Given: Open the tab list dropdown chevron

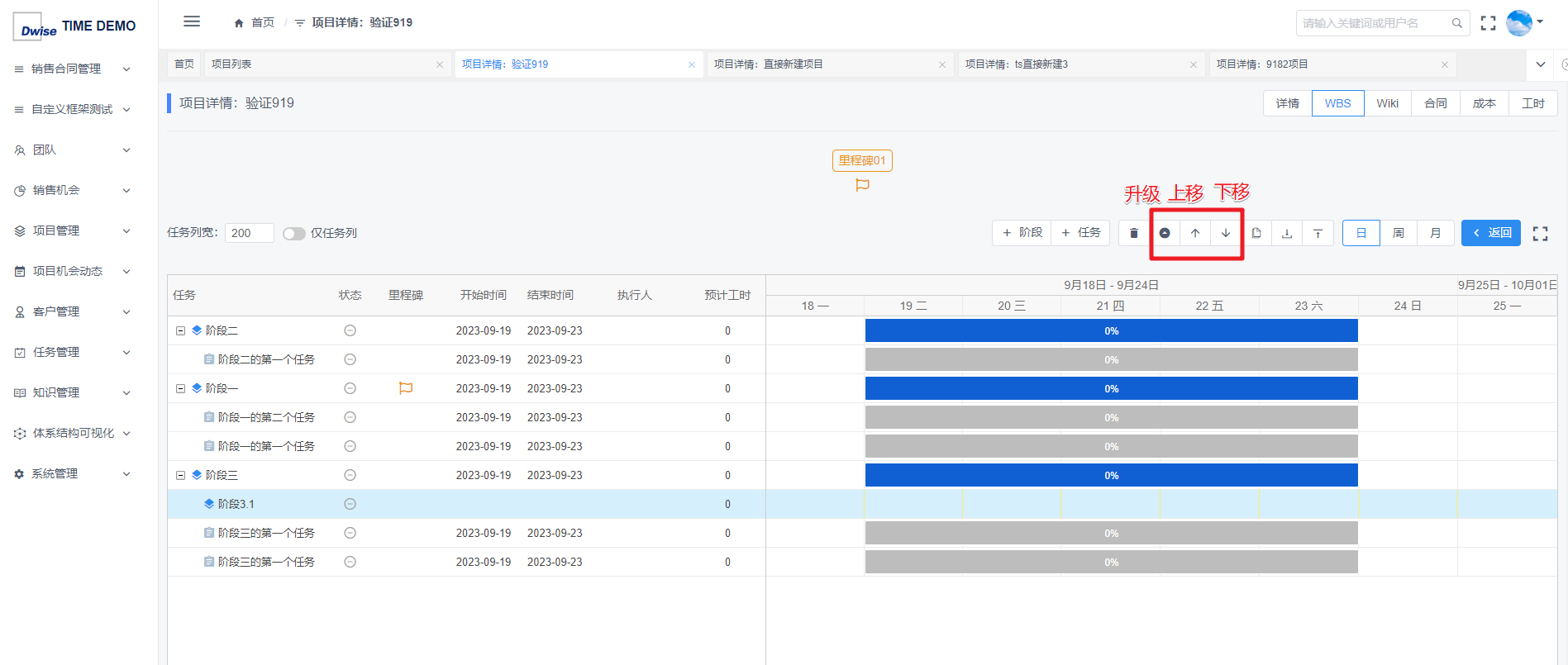Looking at the screenshot, I should [1541, 64].
